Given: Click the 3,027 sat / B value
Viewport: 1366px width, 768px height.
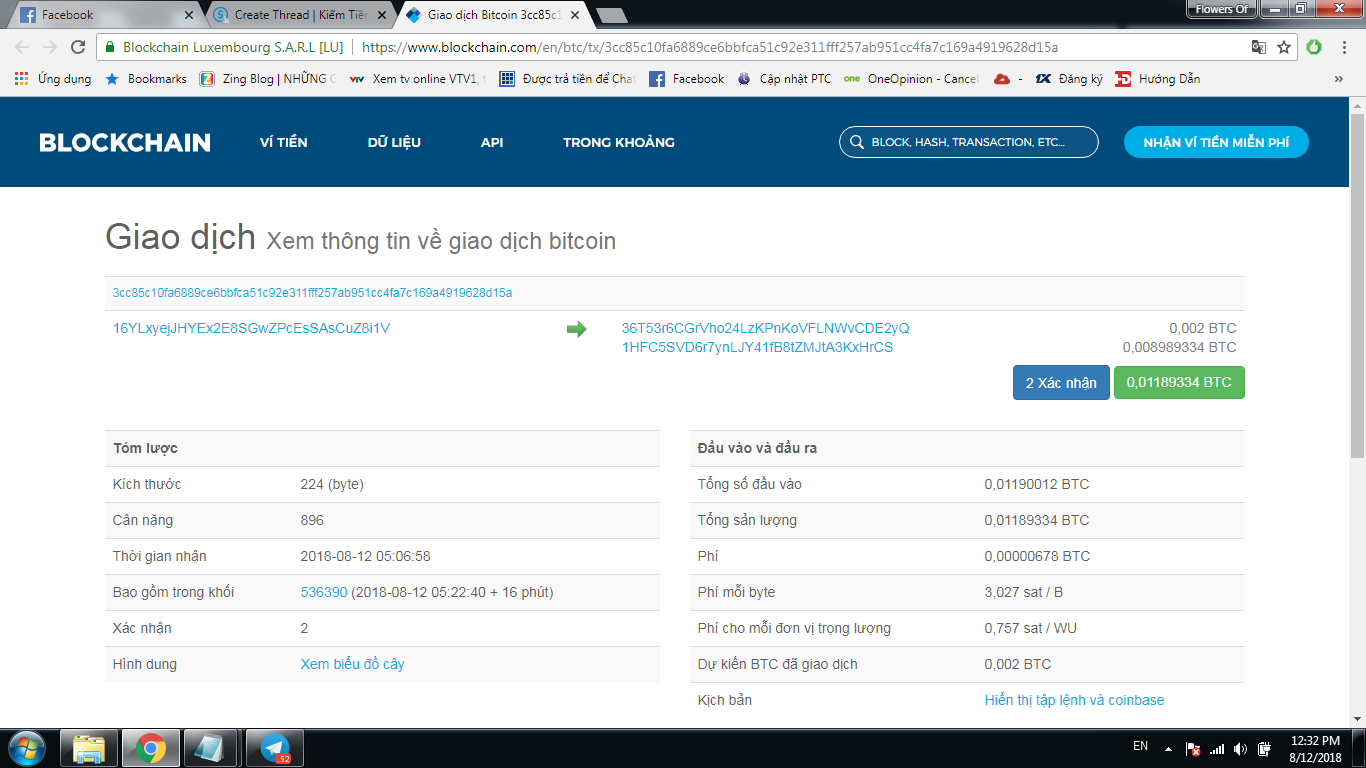Looking at the screenshot, I should click(x=1024, y=592).
